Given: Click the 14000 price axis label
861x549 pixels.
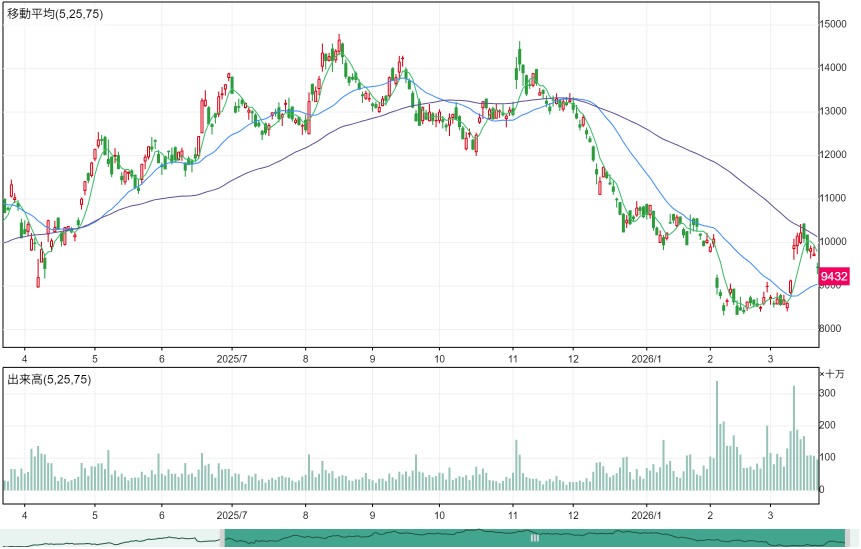Looking at the screenshot, I should (x=833, y=68).
